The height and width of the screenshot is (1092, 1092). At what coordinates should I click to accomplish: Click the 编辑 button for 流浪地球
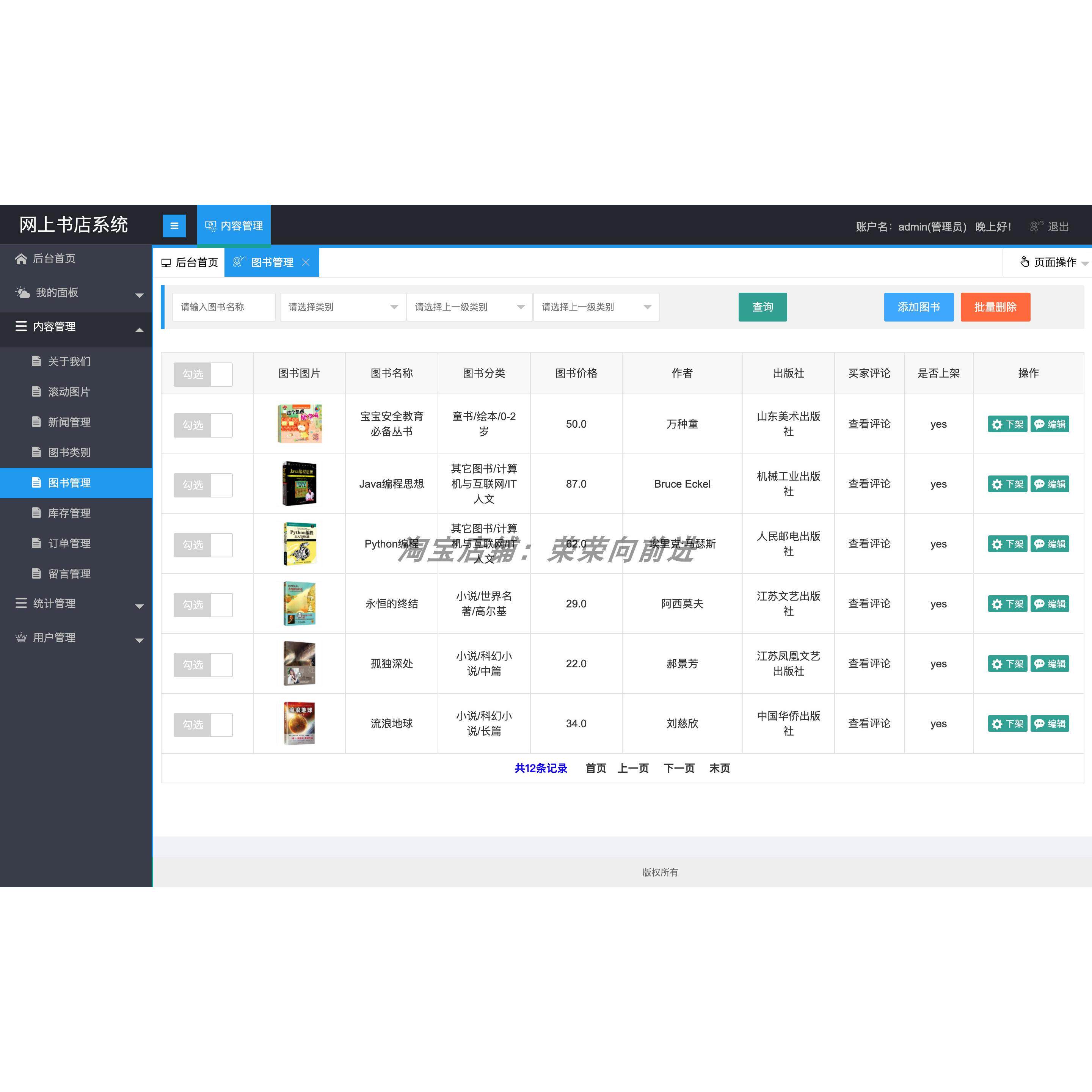click(1050, 723)
